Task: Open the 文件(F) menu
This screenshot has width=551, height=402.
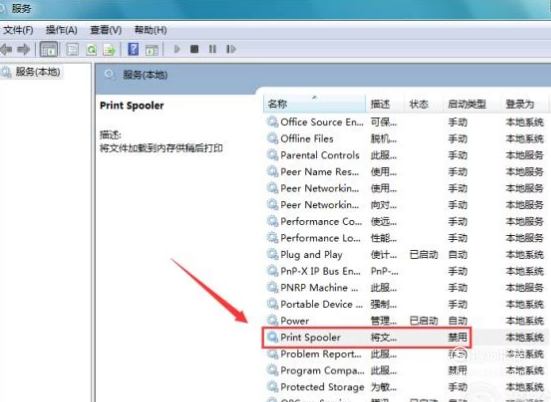Action: click(18, 30)
